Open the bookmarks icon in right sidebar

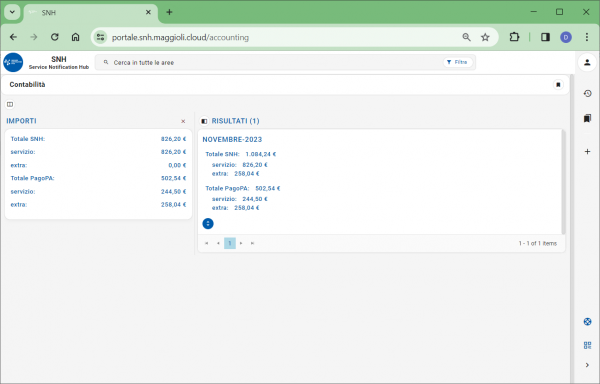pos(587,118)
